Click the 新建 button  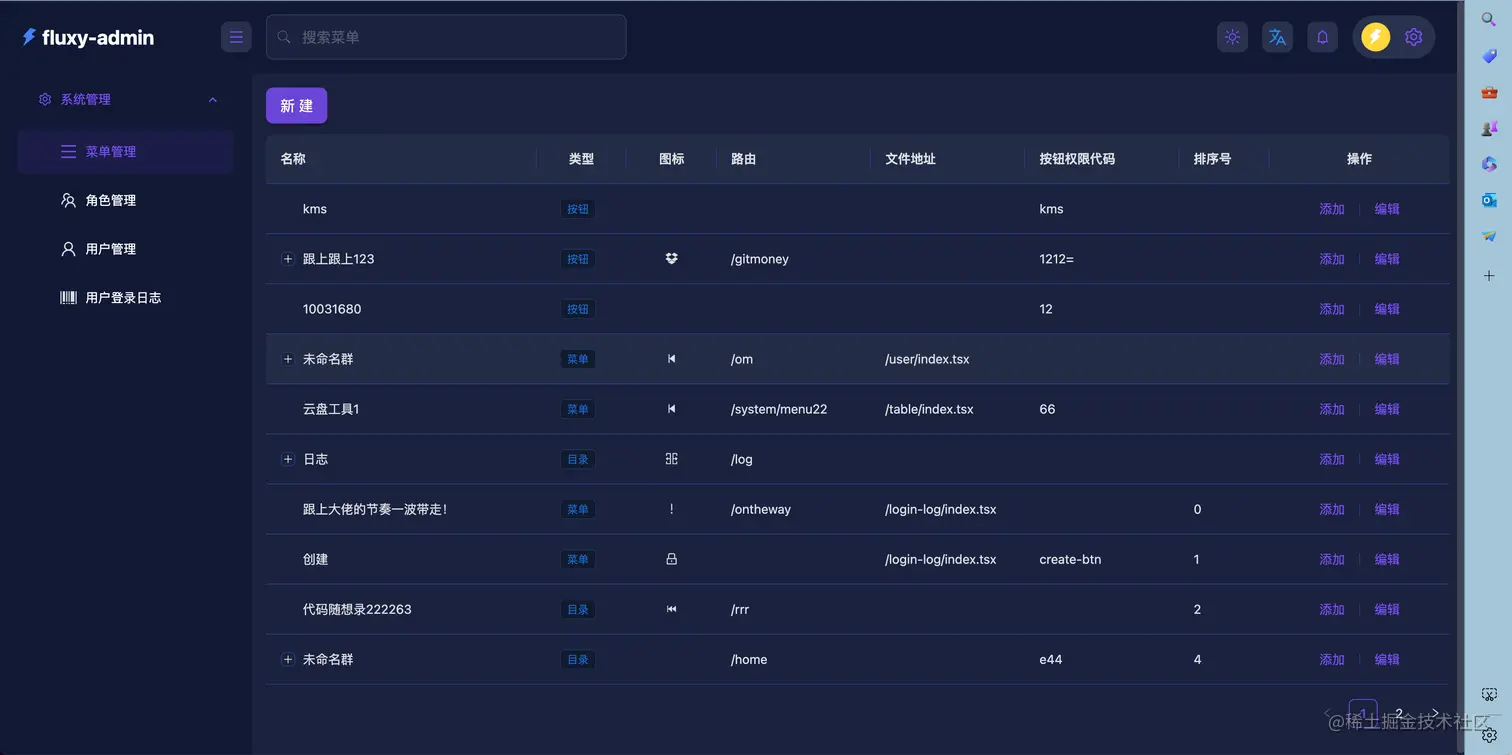[x=296, y=106]
